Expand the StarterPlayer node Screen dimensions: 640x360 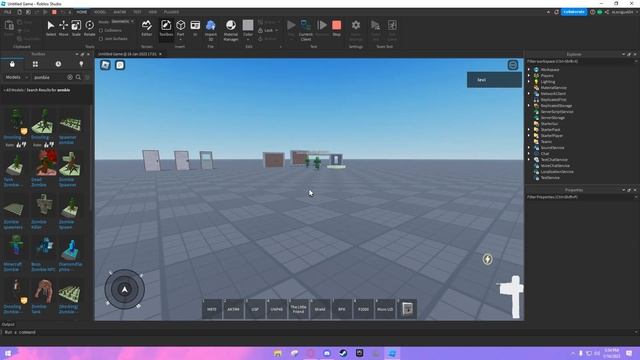coord(529,136)
